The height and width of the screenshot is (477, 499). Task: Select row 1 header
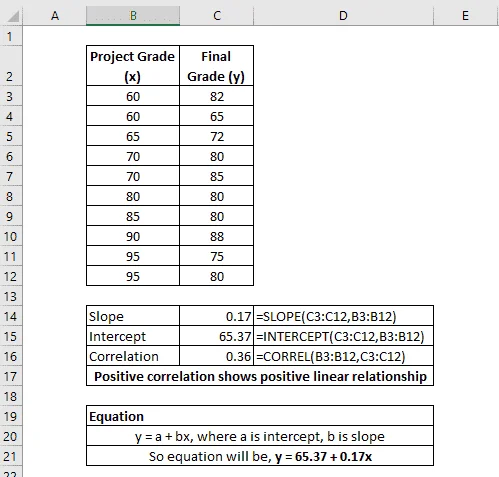(x=11, y=36)
